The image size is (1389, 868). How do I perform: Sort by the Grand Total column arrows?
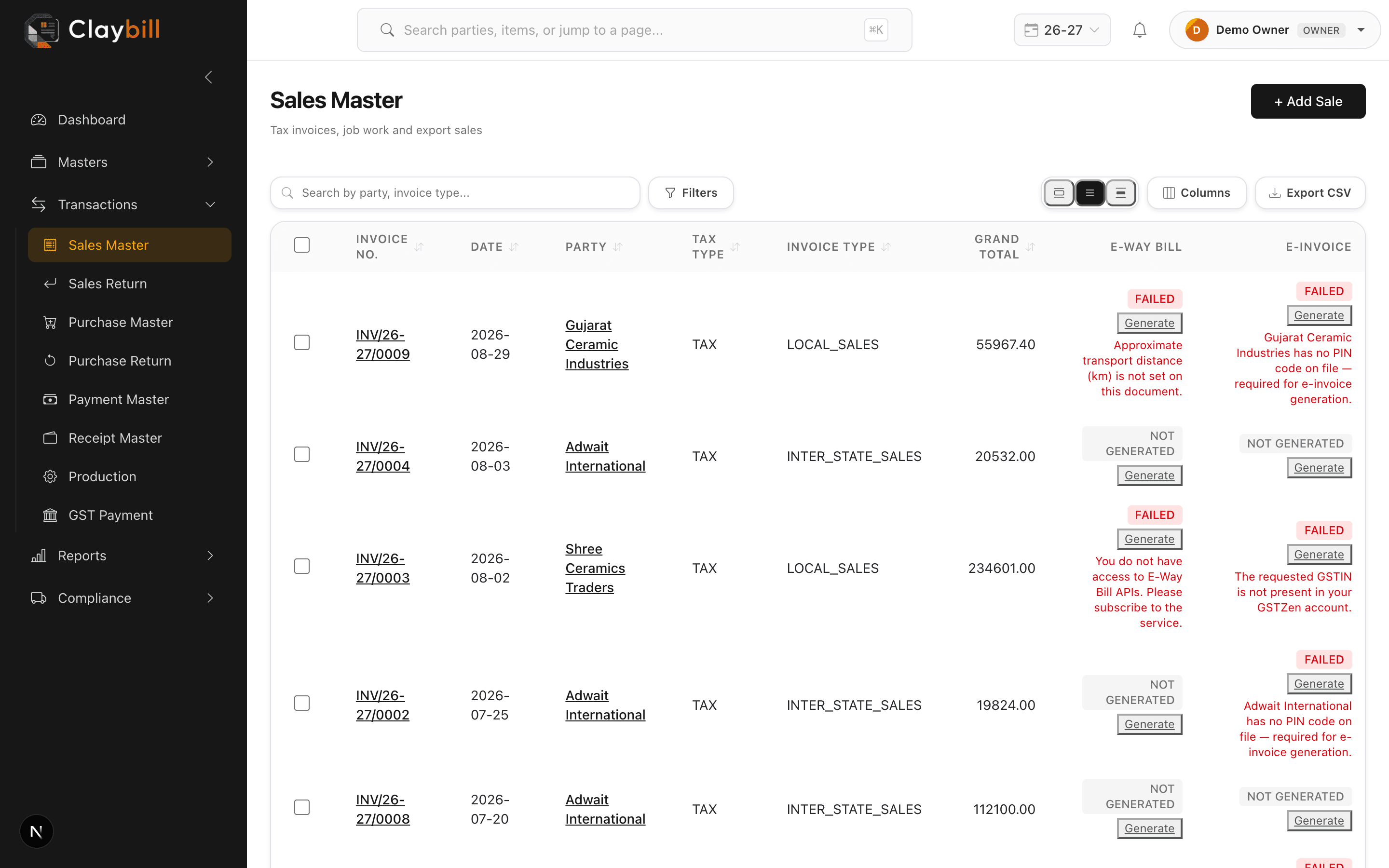click(1030, 247)
